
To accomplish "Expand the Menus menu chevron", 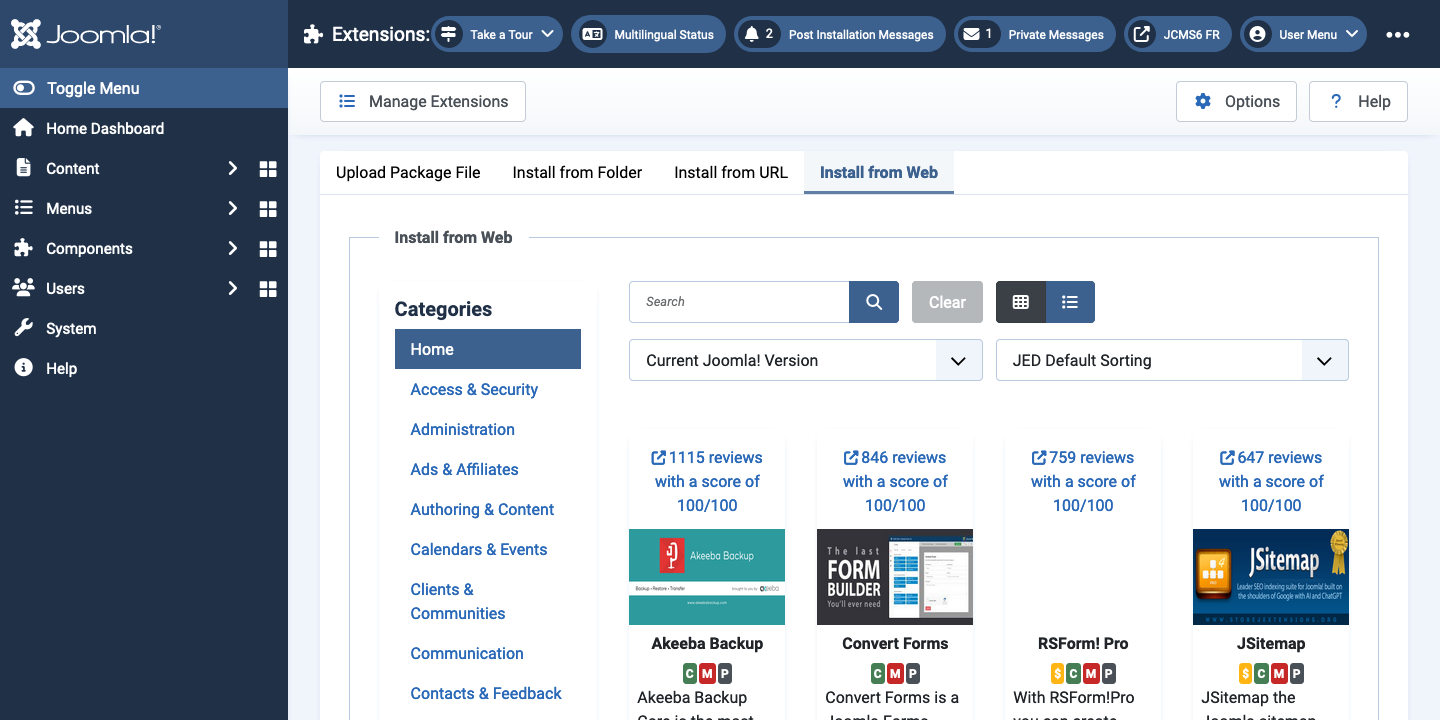I will [232, 209].
